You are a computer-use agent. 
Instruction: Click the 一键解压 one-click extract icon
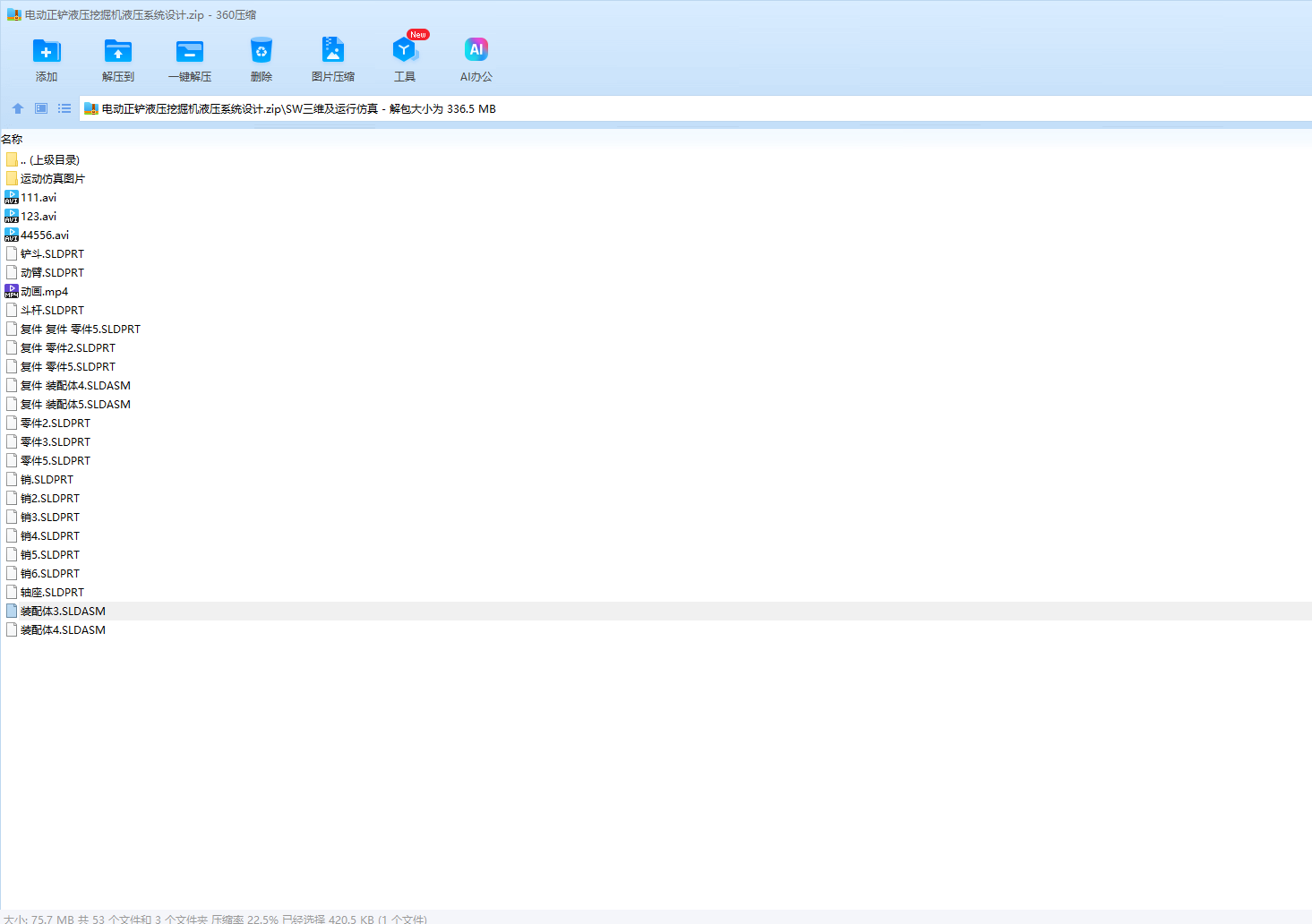[x=190, y=51]
